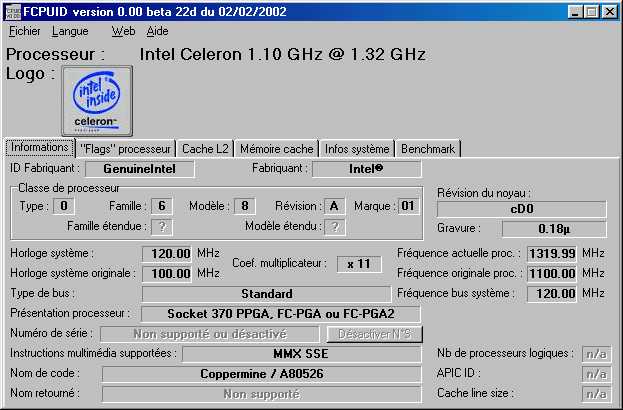Screen dimensions: 623x410
Task: Click the Présentation processeur label
Action: tap(70, 313)
